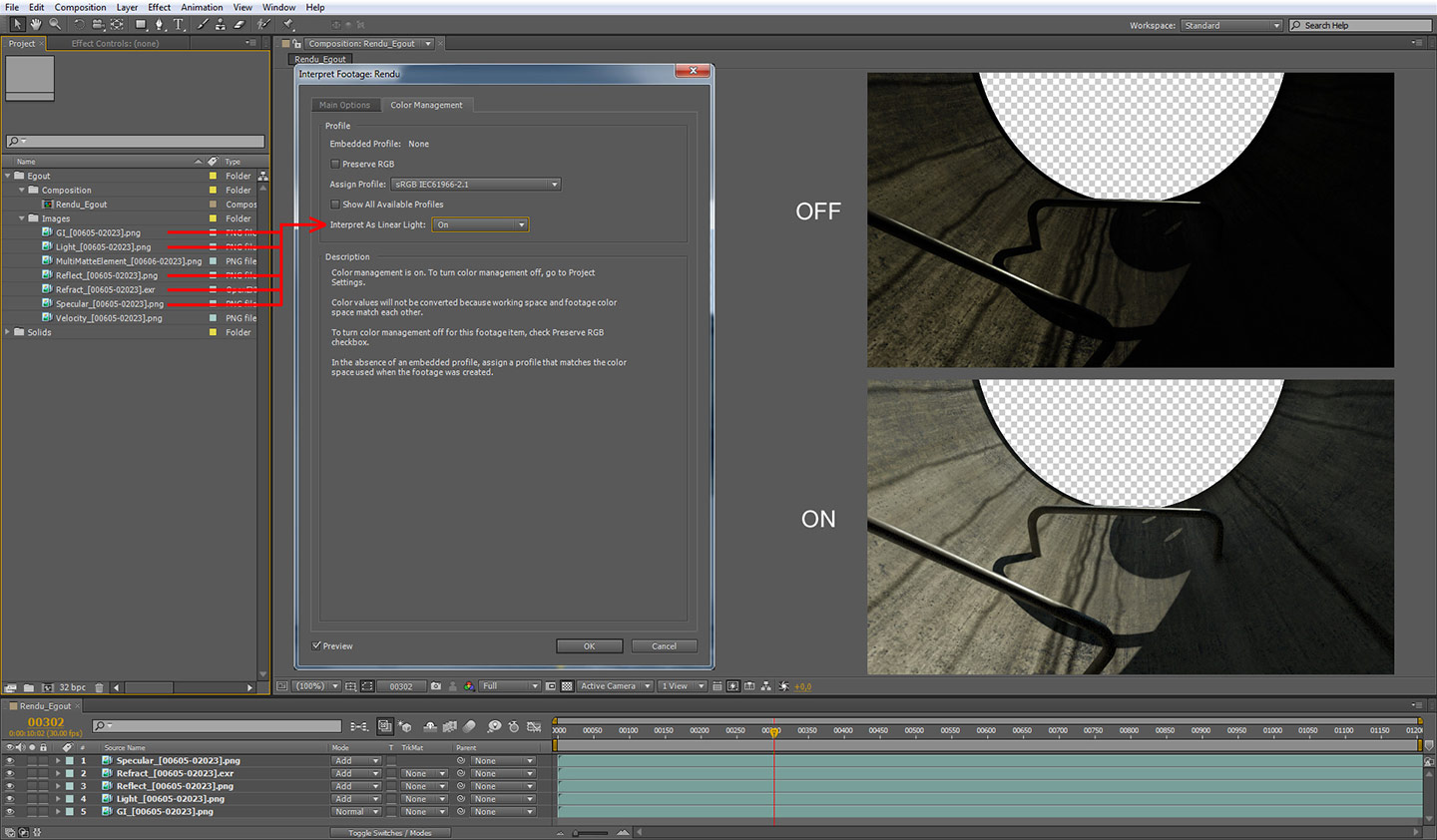Toggle Preserve RGB checkbox
This screenshot has width=1437, height=840.
pyautogui.click(x=335, y=164)
